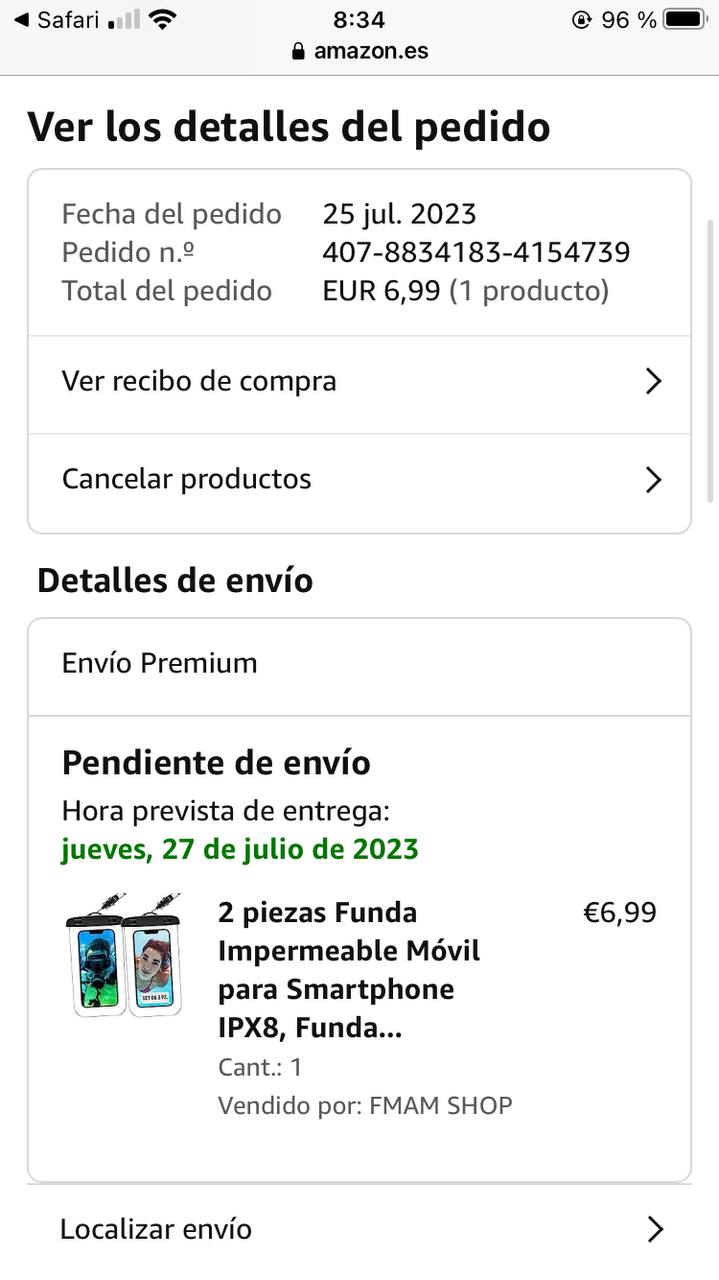This screenshot has height=1280, width=719.
Task: Open the chevron next to Localizar envío
Action: [655, 1229]
